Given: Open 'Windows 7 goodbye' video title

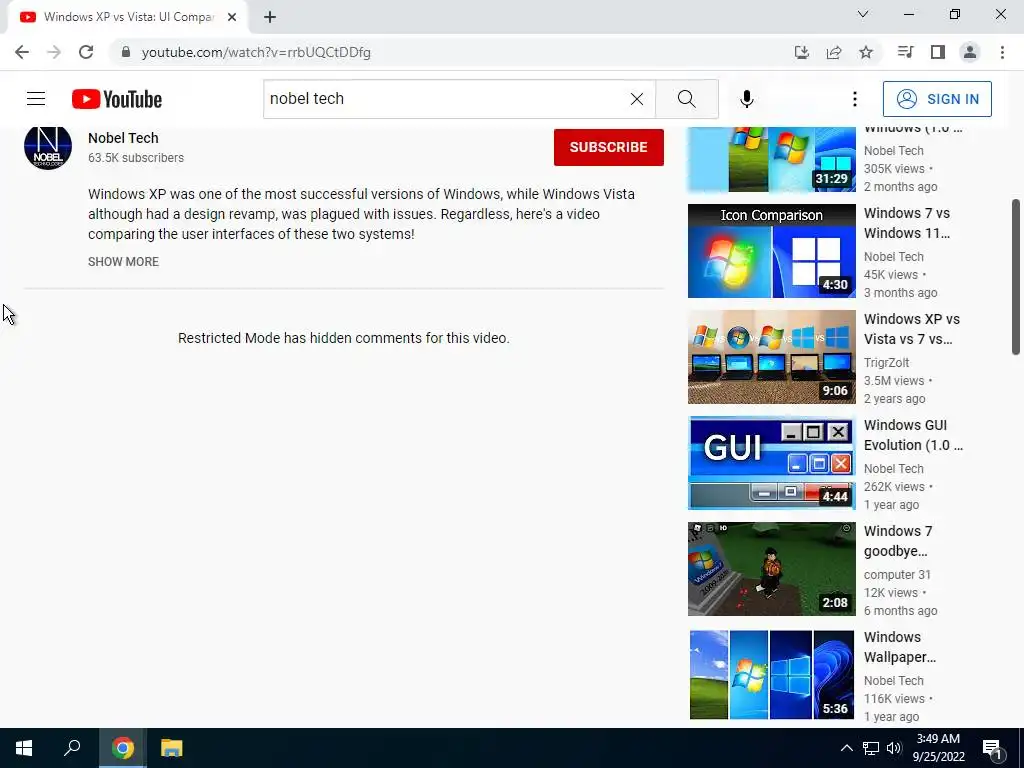Looking at the screenshot, I should 898,541.
